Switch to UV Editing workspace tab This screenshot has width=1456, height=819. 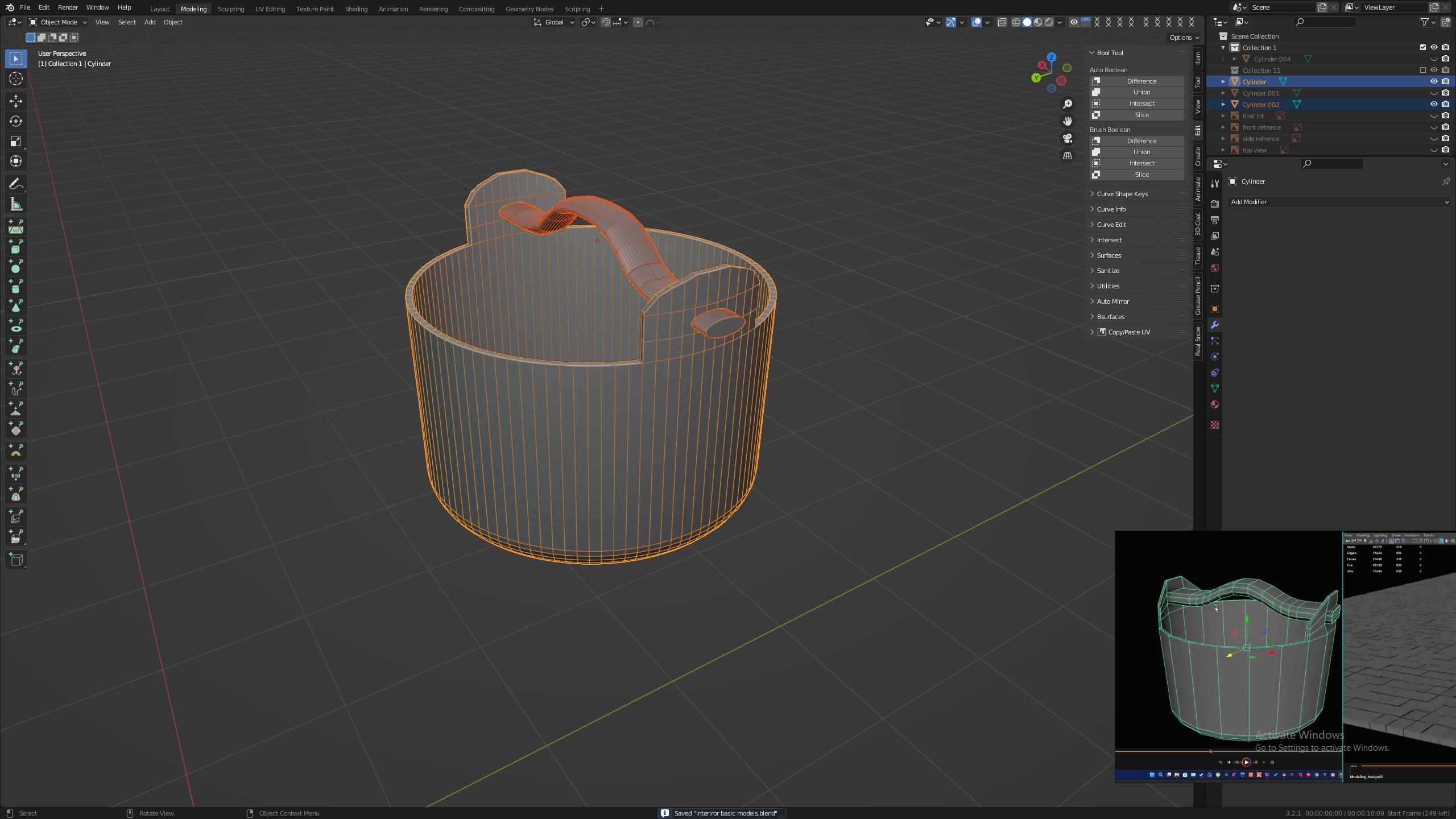point(270,9)
